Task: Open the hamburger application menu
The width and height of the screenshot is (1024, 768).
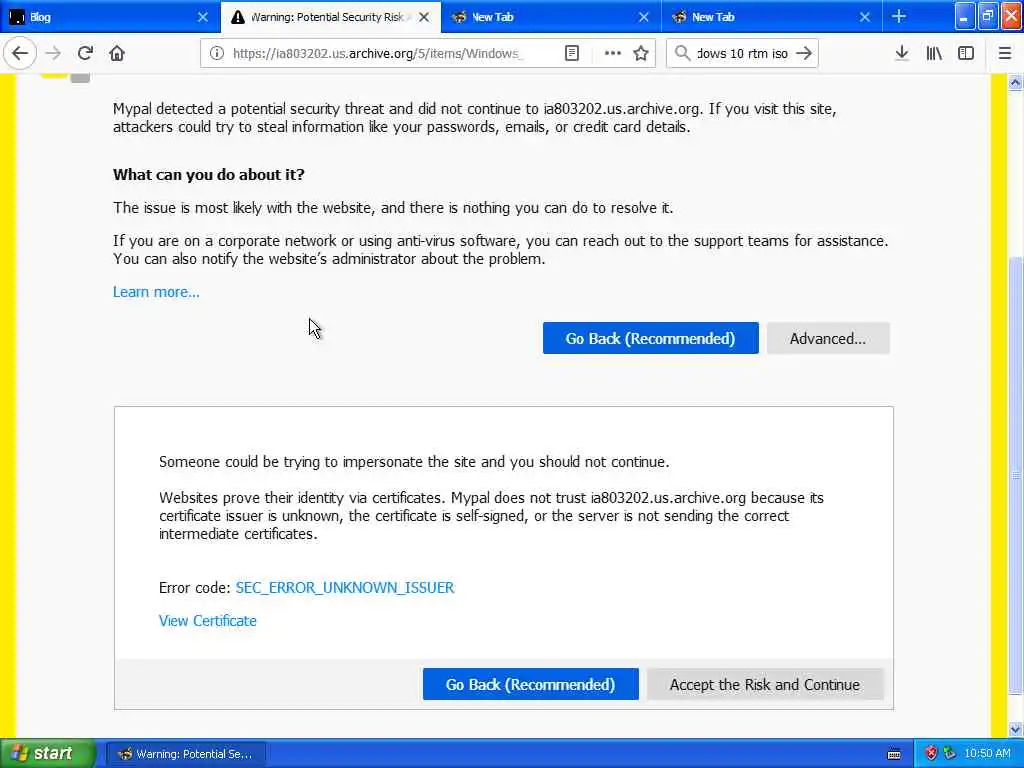Action: tap(1004, 54)
